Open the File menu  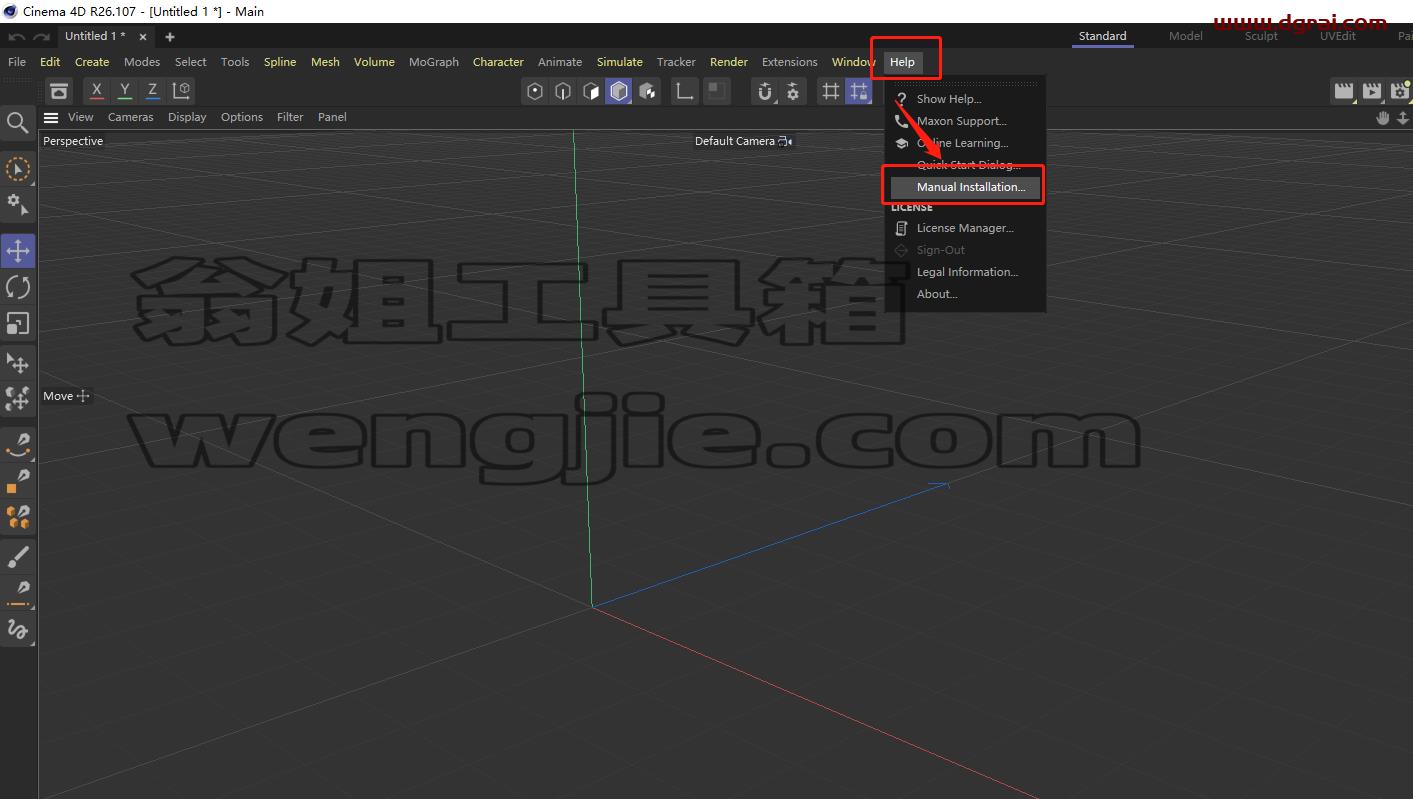click(17, 62)
